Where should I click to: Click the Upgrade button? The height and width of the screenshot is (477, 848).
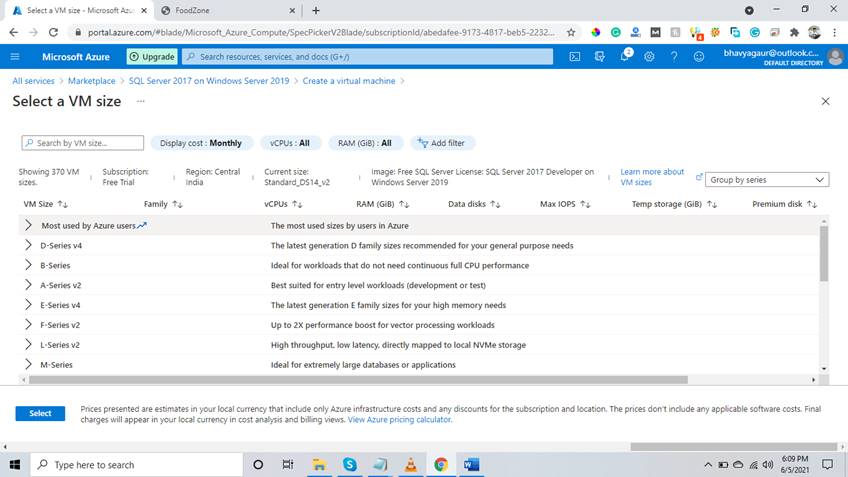tap(152, 56)
